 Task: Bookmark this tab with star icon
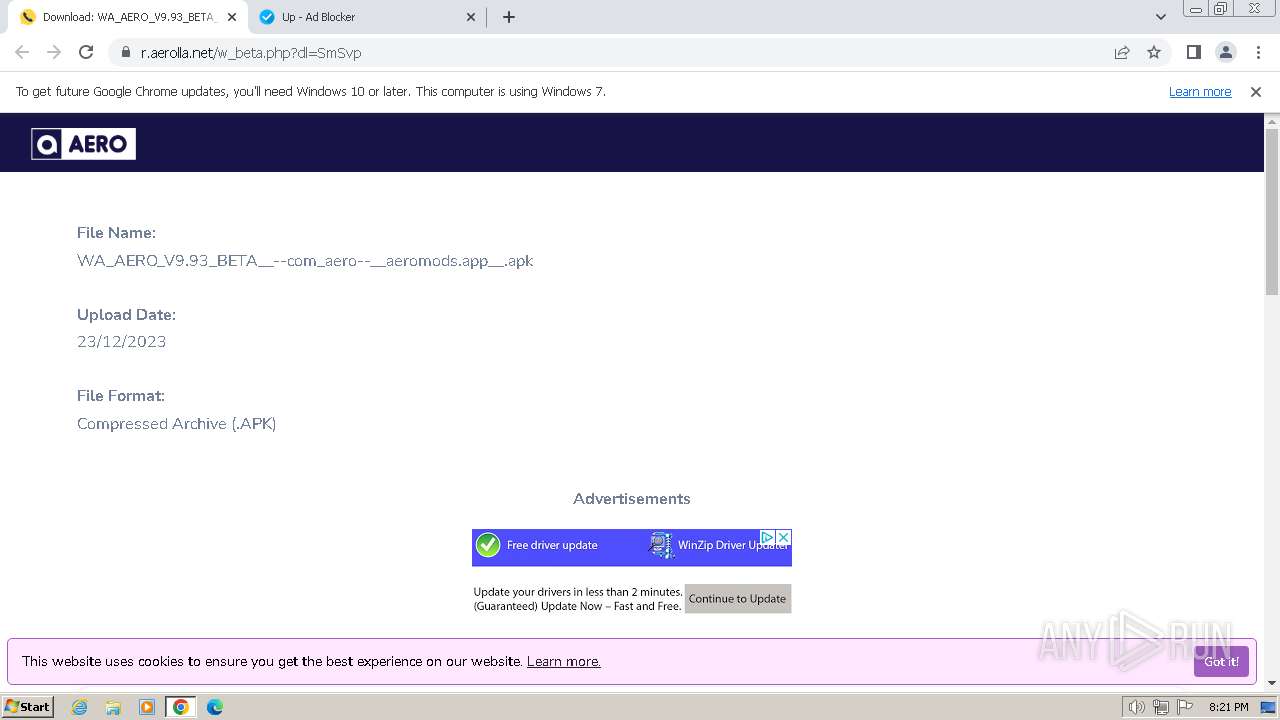click(1154, 52)
